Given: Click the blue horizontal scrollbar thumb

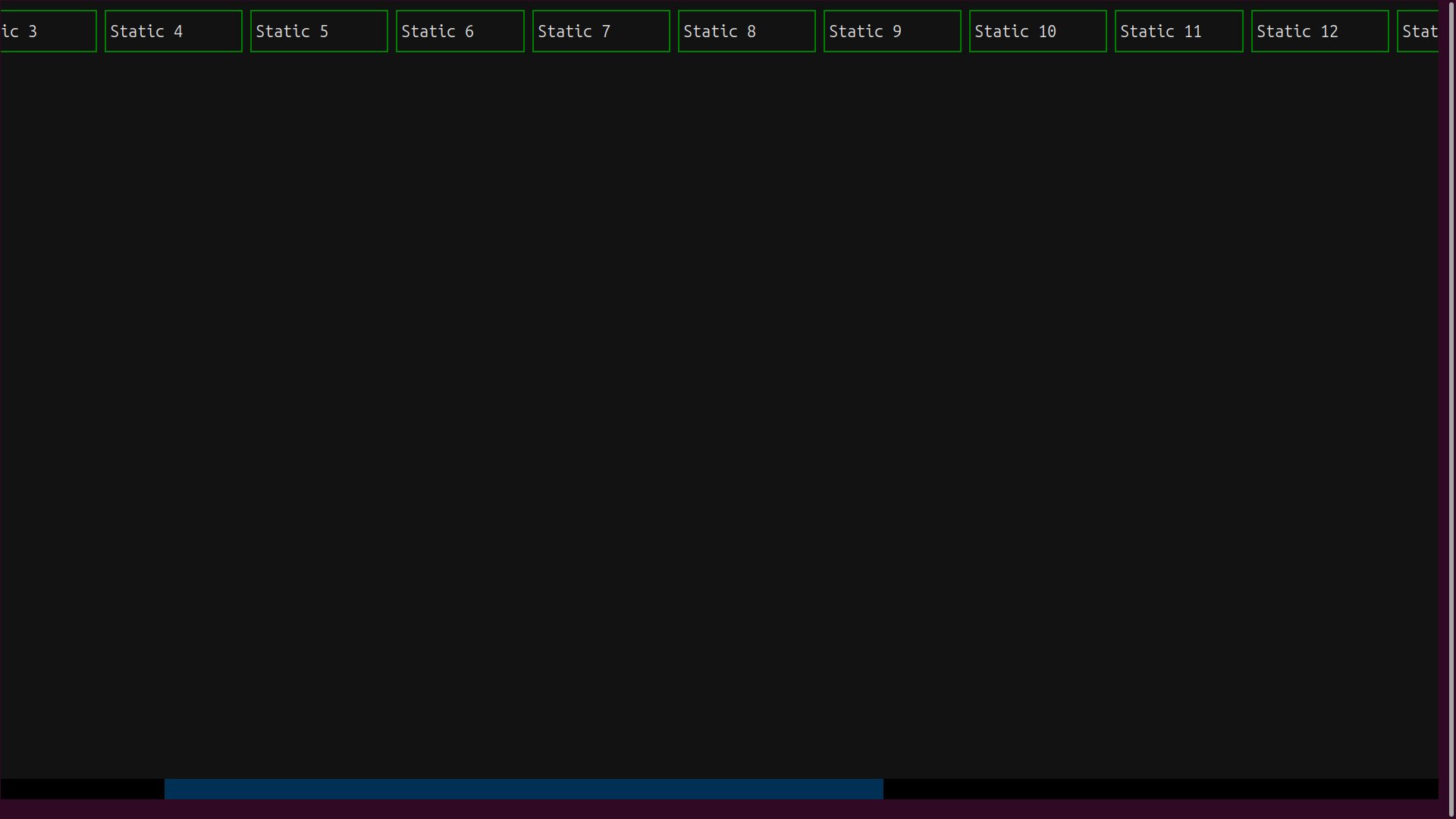Looking at the screenshot, I should pyautogui.click(x=523, y=789).
